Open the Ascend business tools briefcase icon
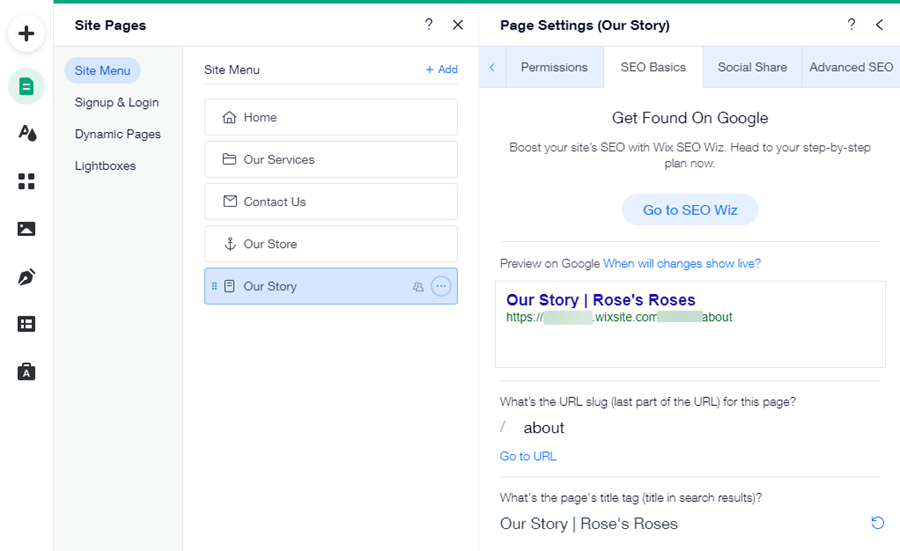The image size is (900, 551). coord(27,372)
